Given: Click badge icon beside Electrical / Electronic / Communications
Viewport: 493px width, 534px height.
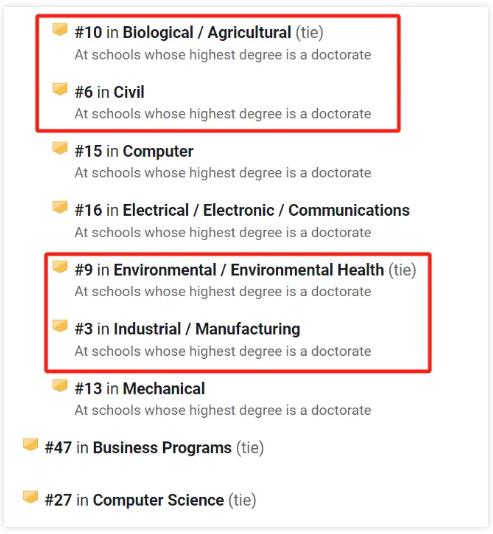Looking at the screenshot, I should click(x=60, y=207).
